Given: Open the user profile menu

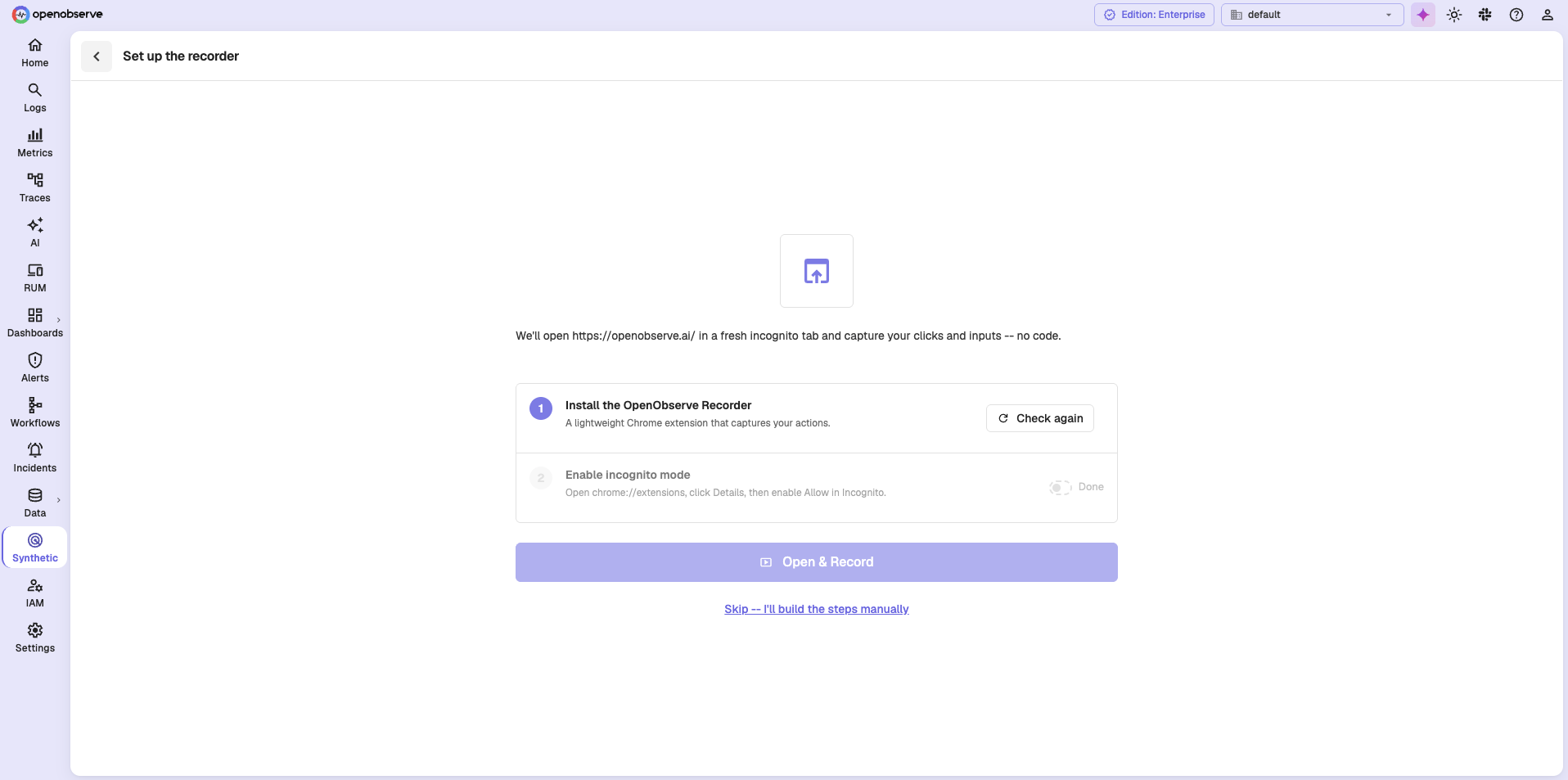Looking at the screenshot, I should 1548,15.
